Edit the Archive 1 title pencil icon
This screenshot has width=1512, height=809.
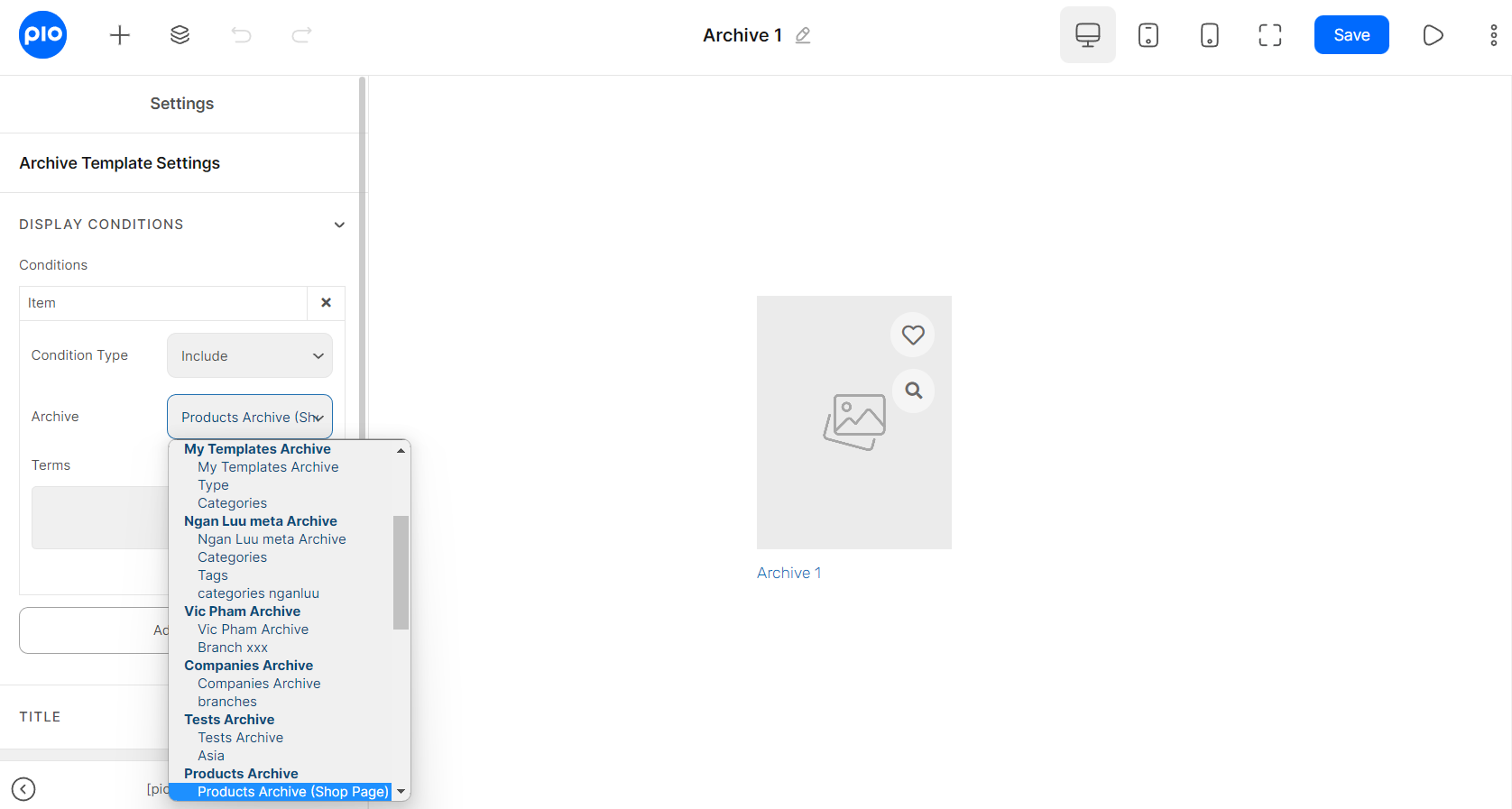[803, 35]
